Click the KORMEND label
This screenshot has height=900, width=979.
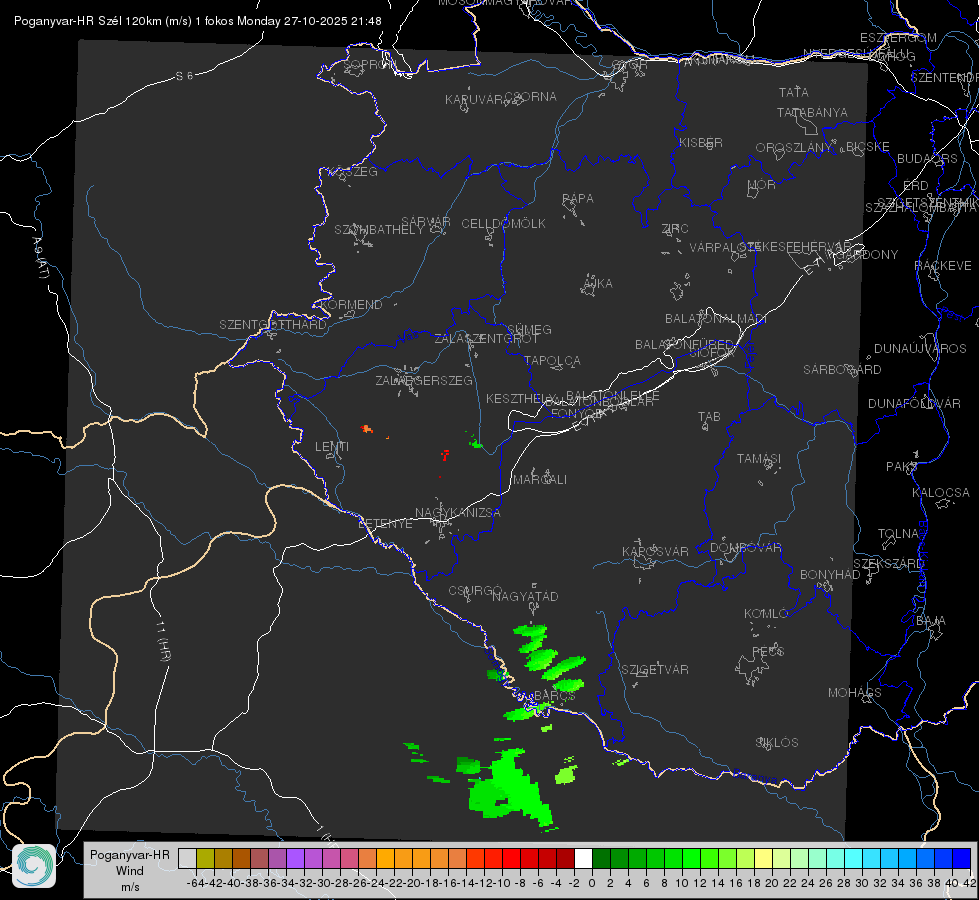[x=350, y=305]
